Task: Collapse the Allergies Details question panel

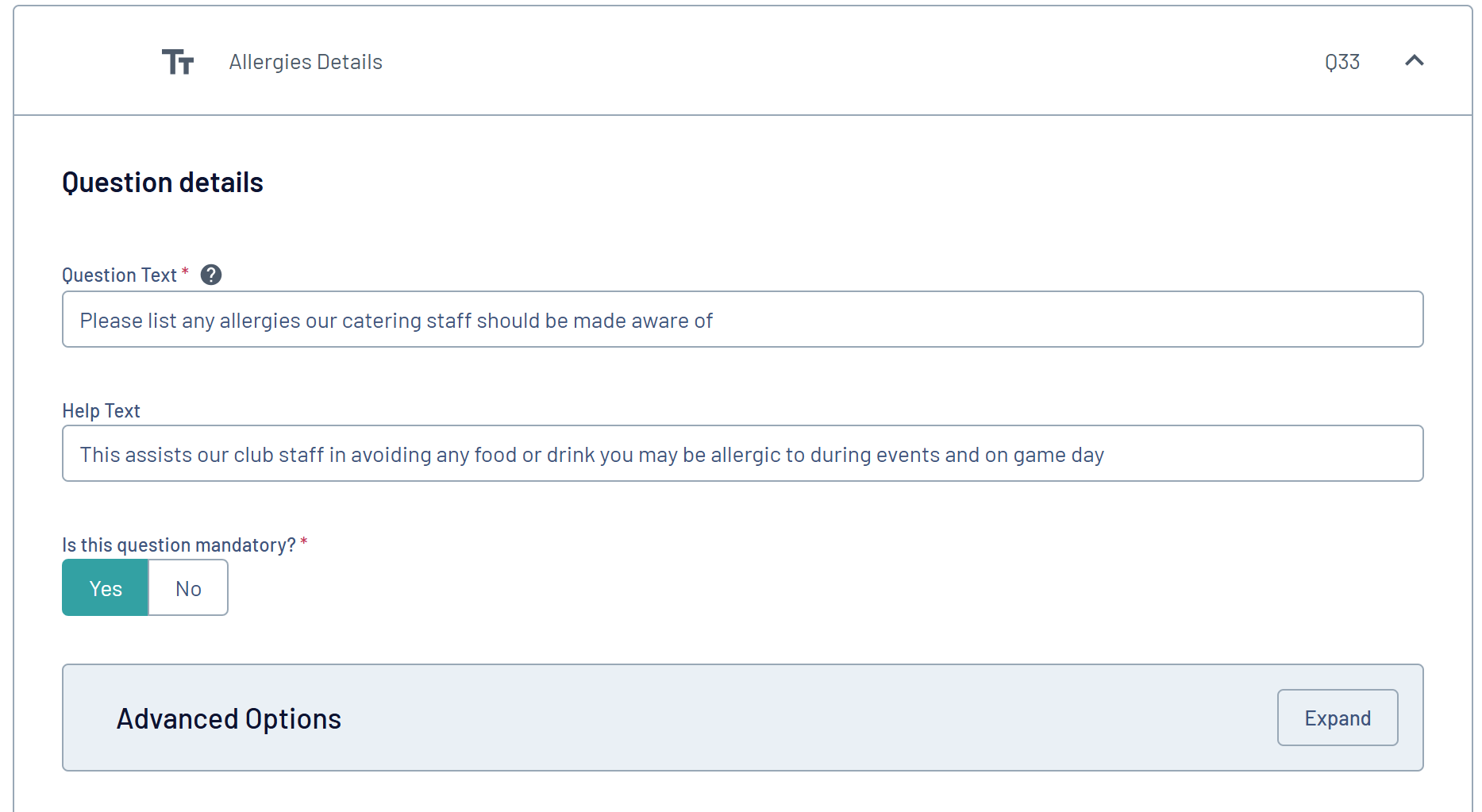Action: coord(1414,61)
